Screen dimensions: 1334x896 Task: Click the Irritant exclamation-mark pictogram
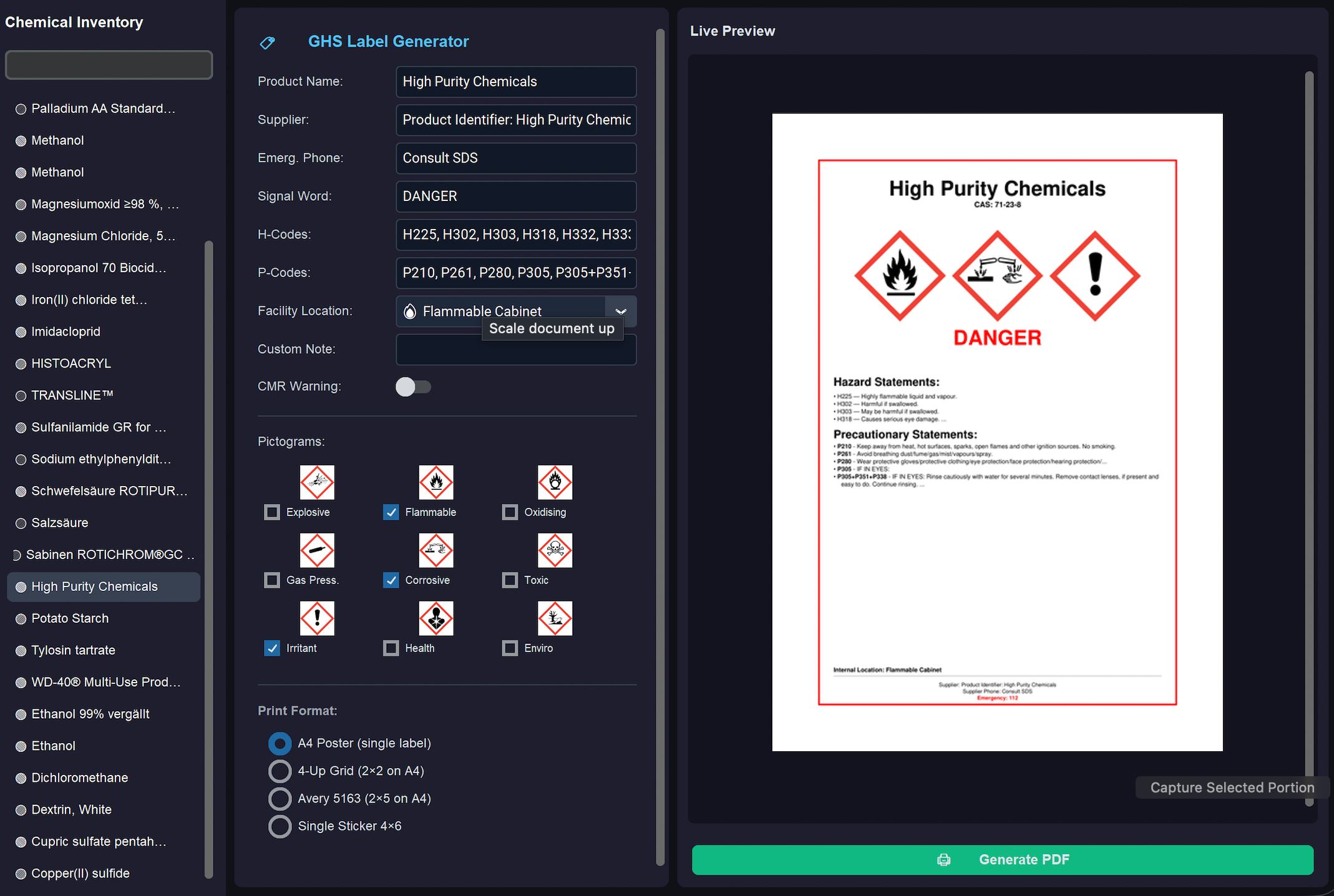[x=316, y=618]
